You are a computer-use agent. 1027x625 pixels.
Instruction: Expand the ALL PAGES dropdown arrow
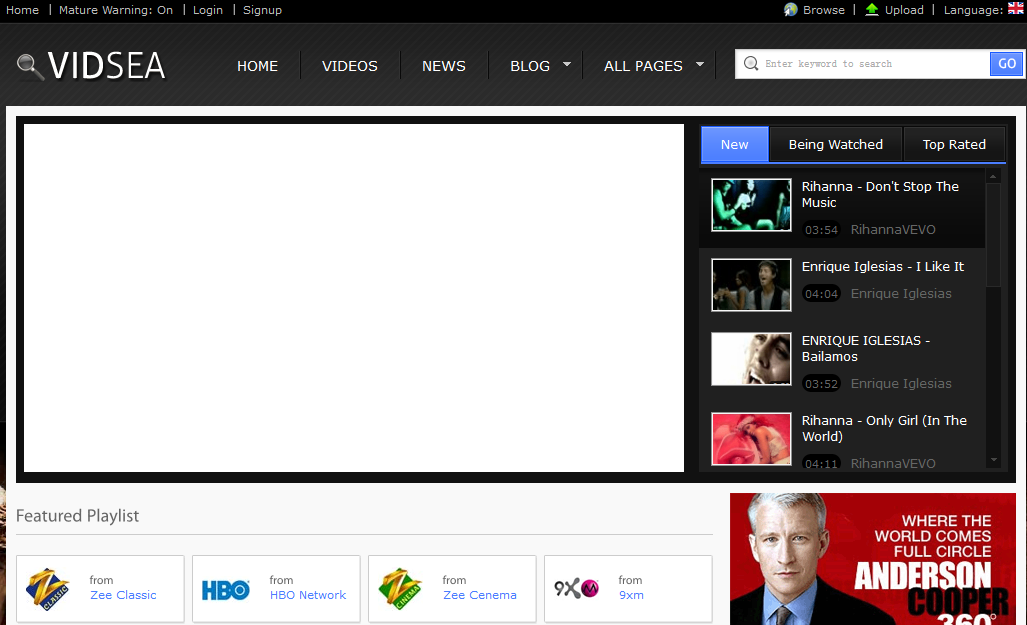point(699,65)
